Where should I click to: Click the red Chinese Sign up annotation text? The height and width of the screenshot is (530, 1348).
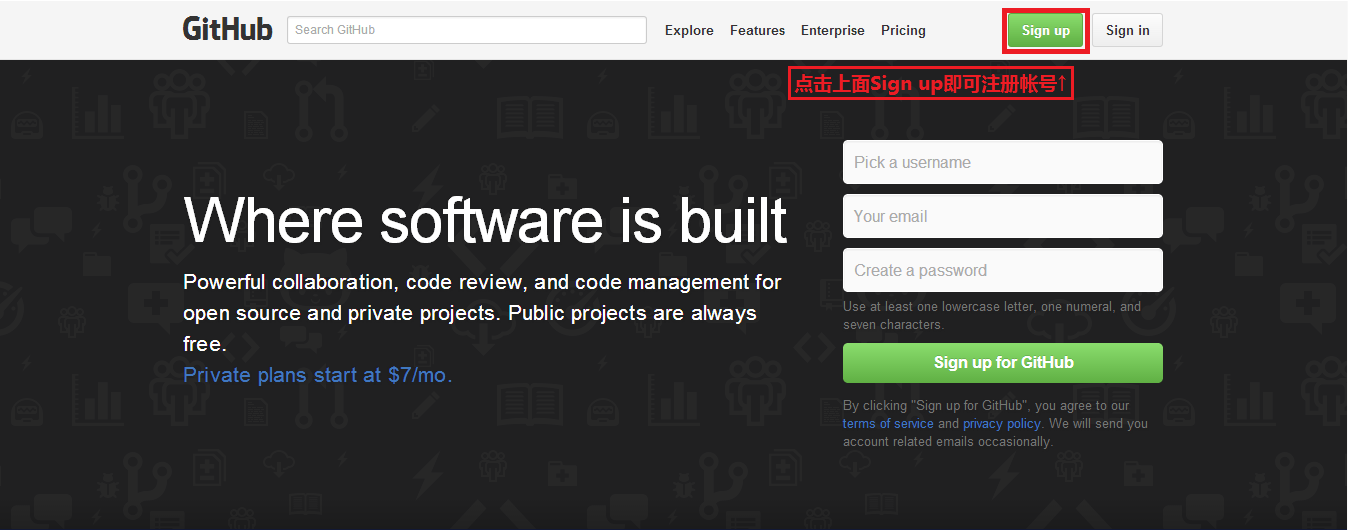pyautogui.click(x=930, y=84)
